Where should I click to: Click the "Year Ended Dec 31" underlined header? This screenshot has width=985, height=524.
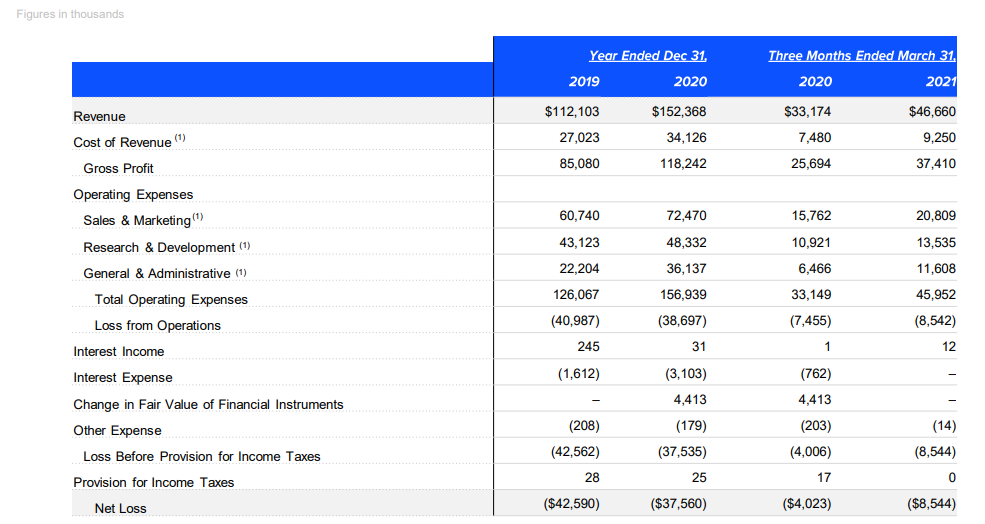(x=647, y=56)
